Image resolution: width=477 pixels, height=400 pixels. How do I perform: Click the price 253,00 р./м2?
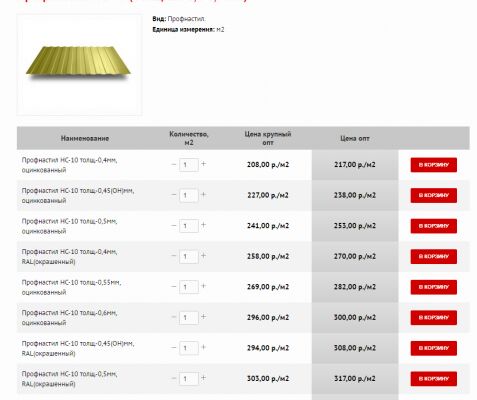click(x=355, y=226)
